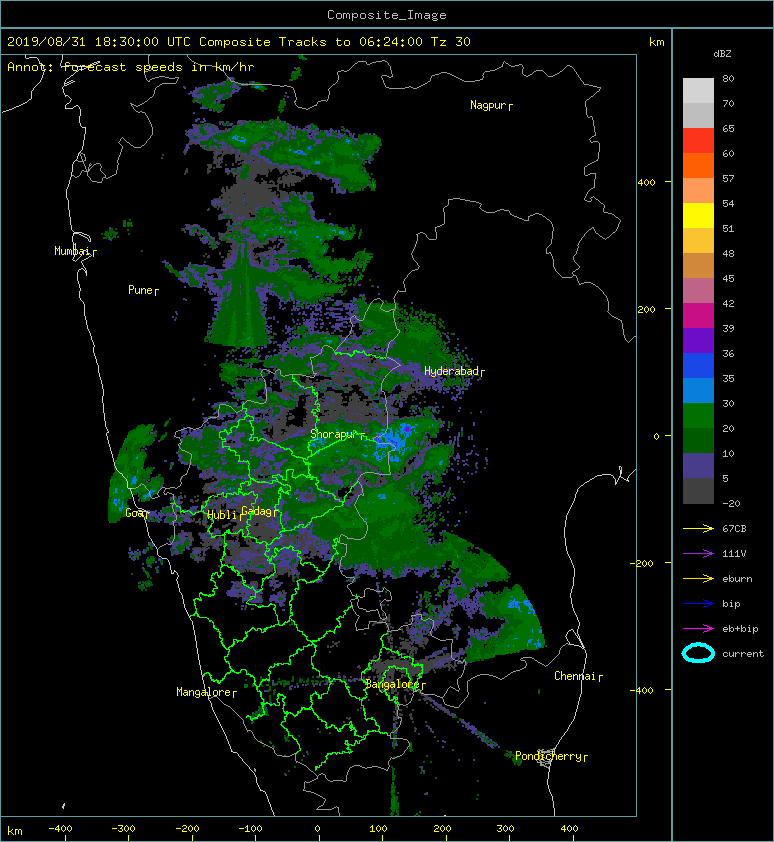Click the '2019/08/31 18:30:00 UTC' timestamp header
Image resolution: width=774 pixels, height=842 pixels.
[99, 42]
